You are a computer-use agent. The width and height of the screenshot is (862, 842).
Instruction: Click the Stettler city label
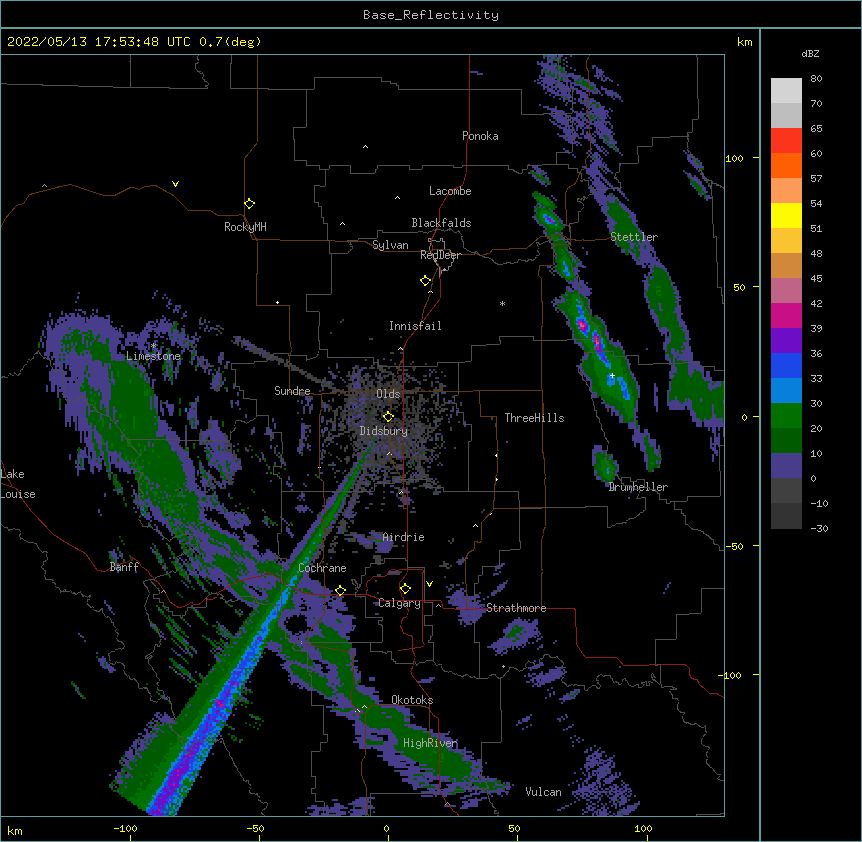[634, 237]
